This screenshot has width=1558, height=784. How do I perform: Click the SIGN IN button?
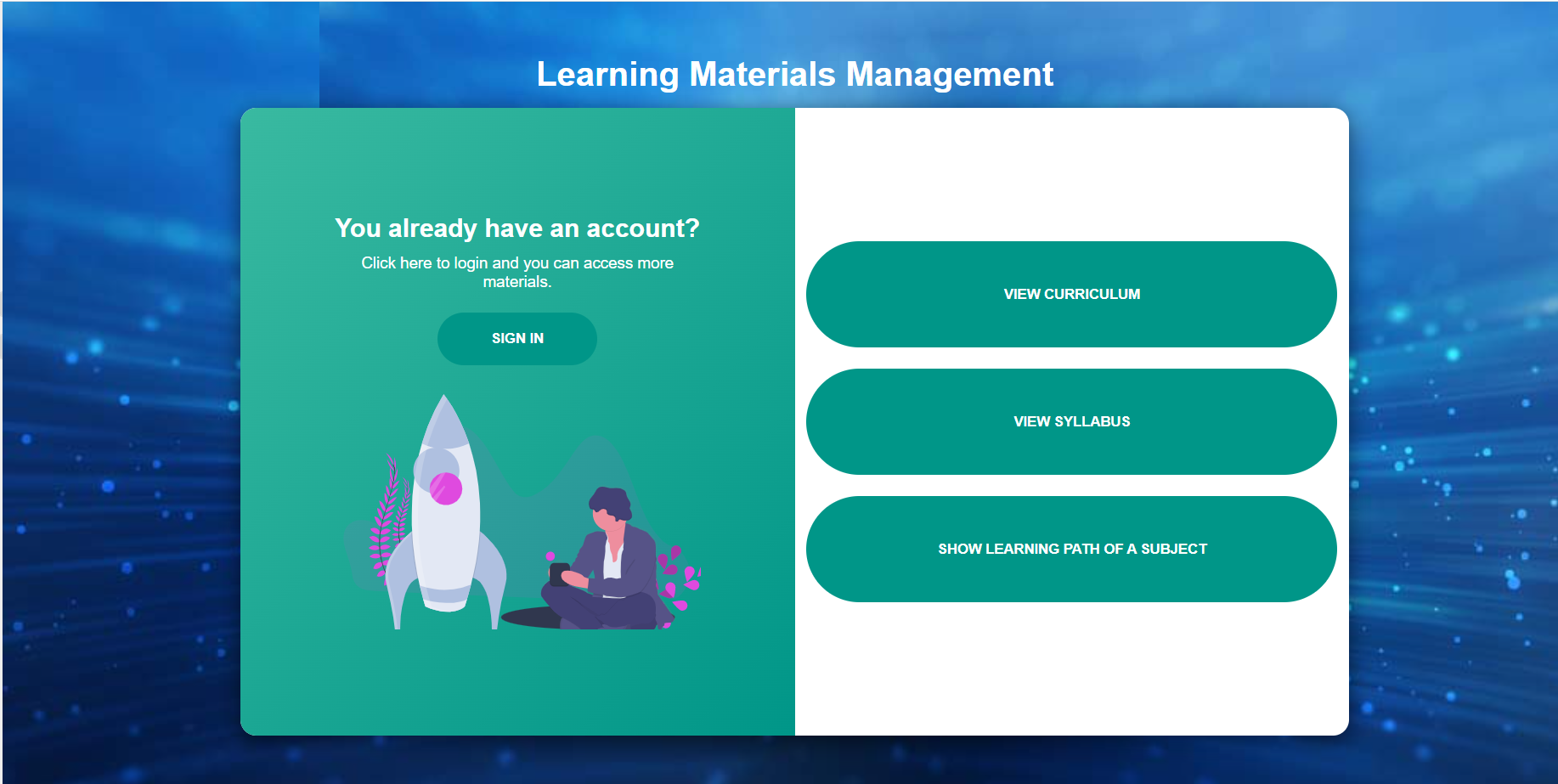point(517,338)
